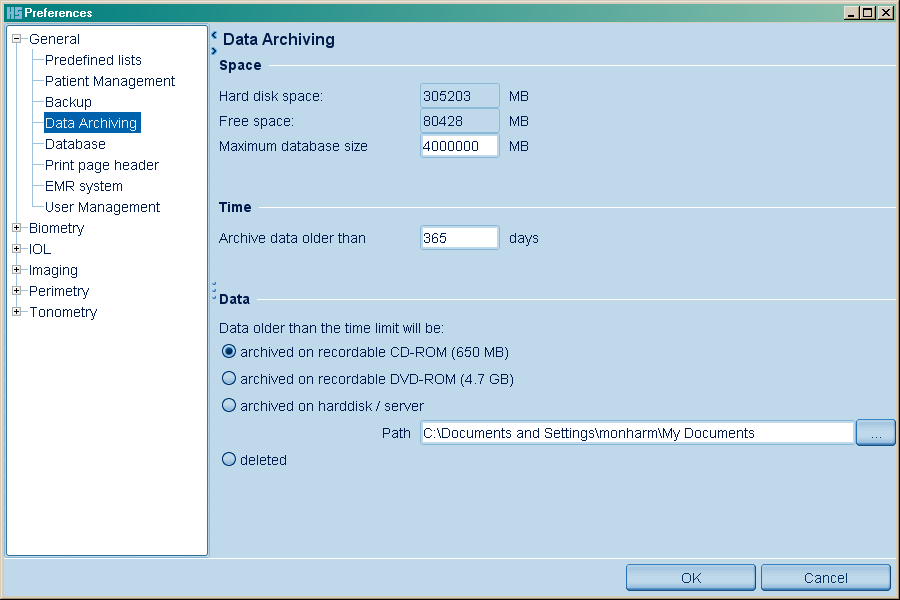Select the deleted radio button
This screenshot has width=900, height=600.
click(x=229, y=460)
